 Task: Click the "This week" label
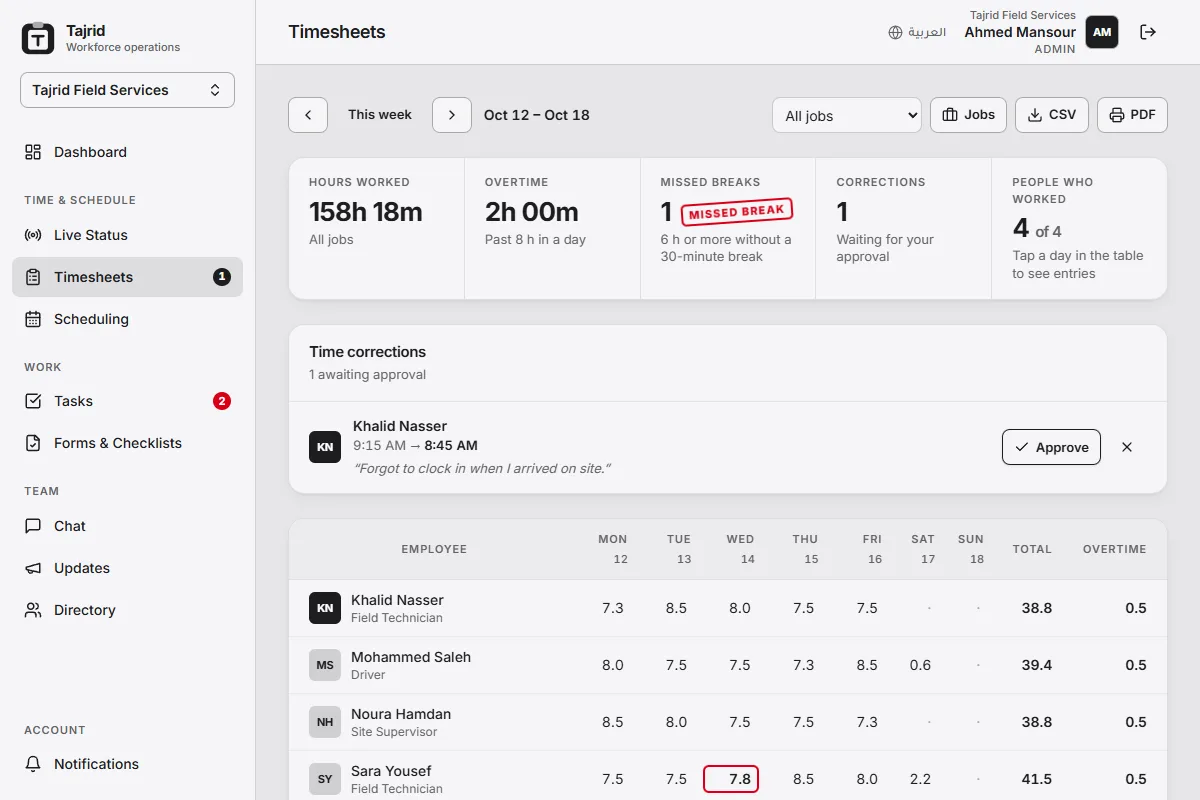(380, 115)
